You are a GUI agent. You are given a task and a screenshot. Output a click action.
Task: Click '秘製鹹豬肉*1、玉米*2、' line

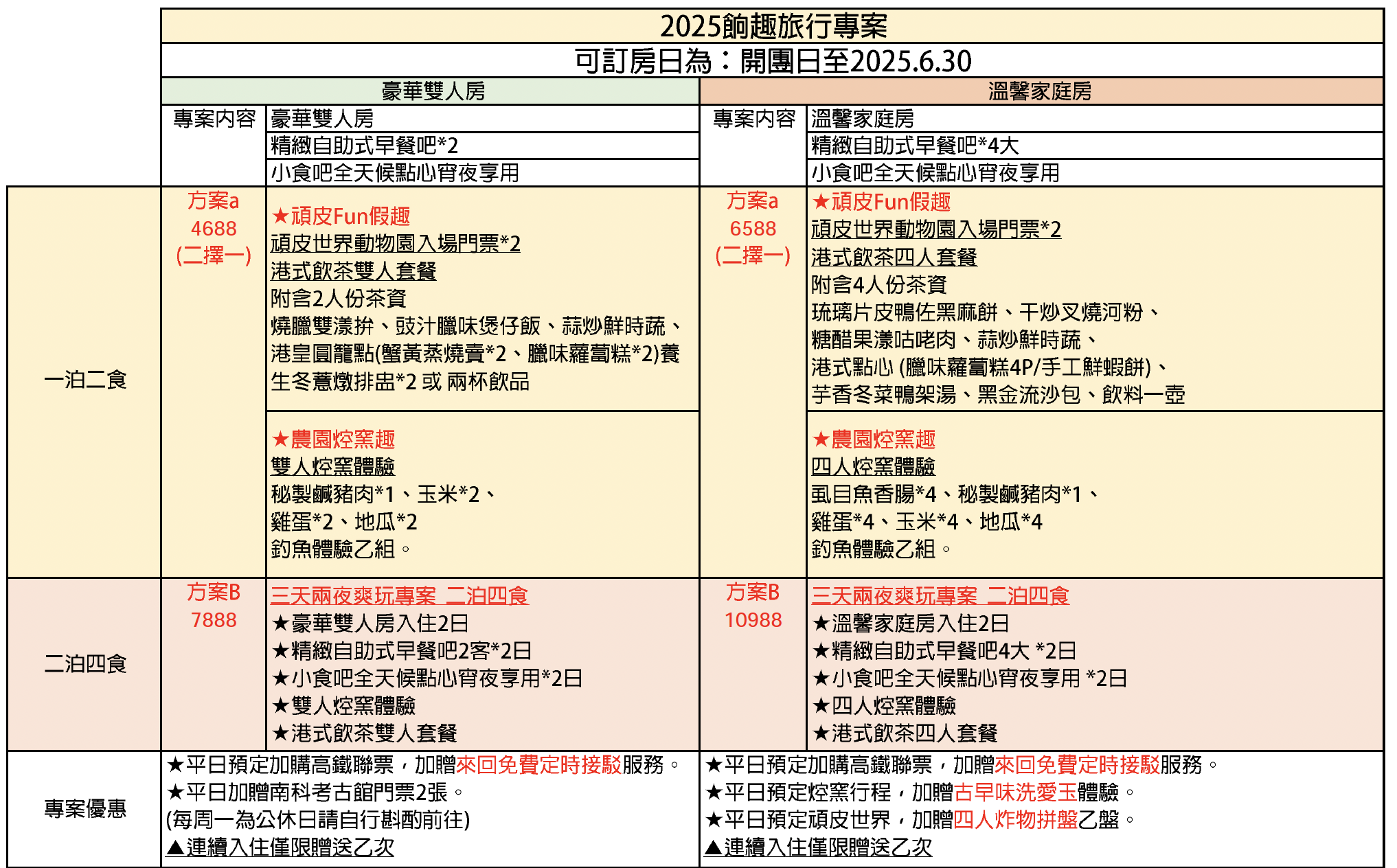pos(383,494)
